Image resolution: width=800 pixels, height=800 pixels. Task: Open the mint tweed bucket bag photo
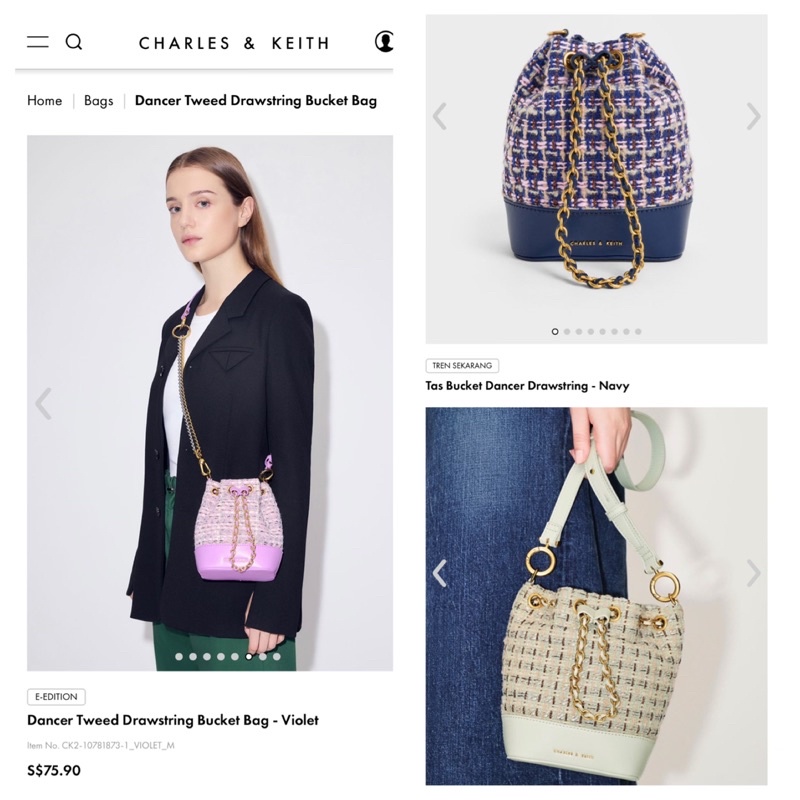596,596
